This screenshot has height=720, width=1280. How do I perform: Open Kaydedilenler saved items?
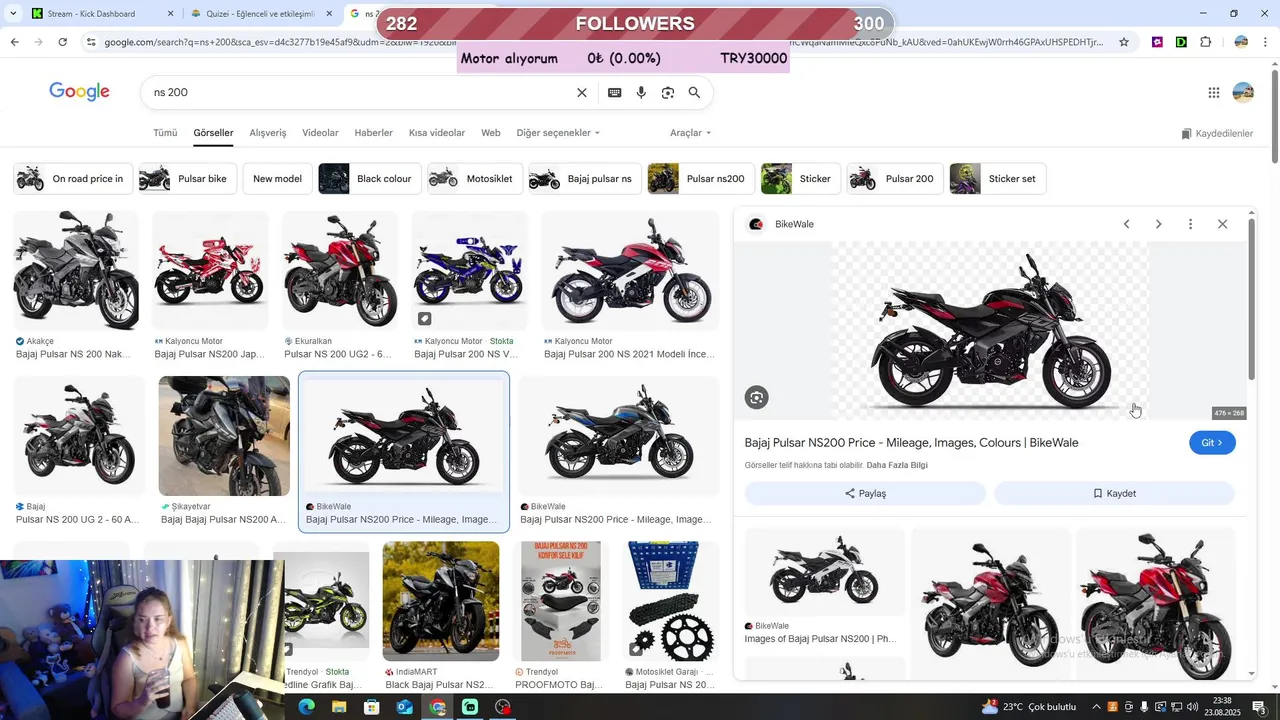click(1217, 134)
